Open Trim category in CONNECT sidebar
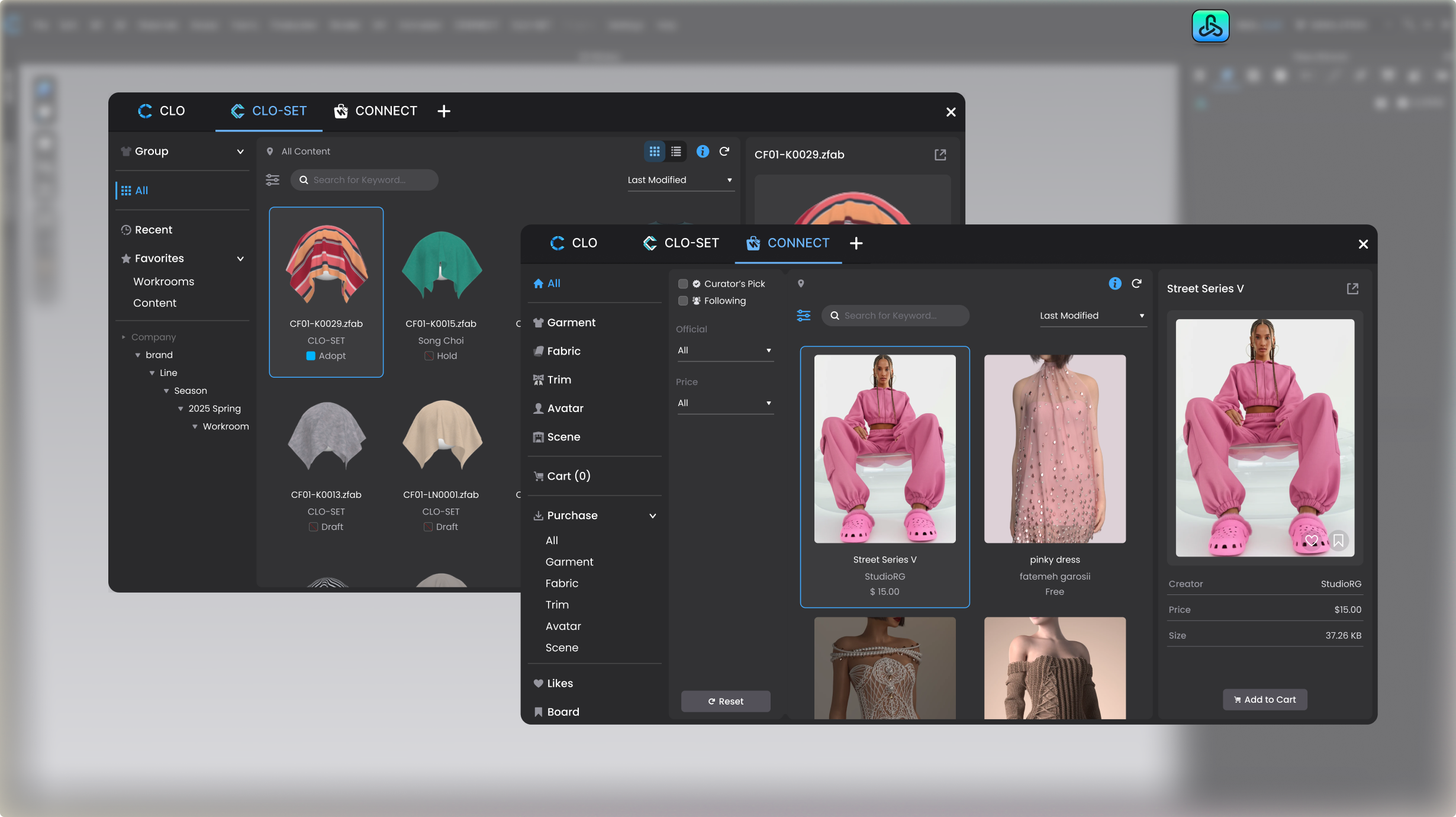This screenshot has height=817, width=1456. 552,379
